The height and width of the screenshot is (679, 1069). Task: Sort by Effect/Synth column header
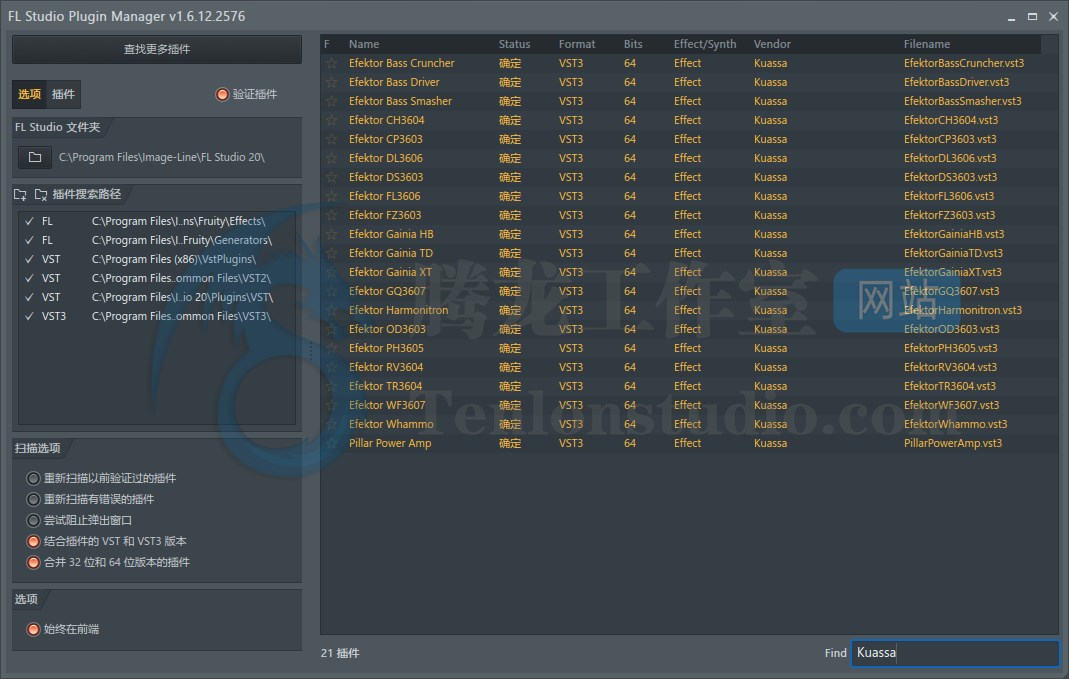click(705, 44)
